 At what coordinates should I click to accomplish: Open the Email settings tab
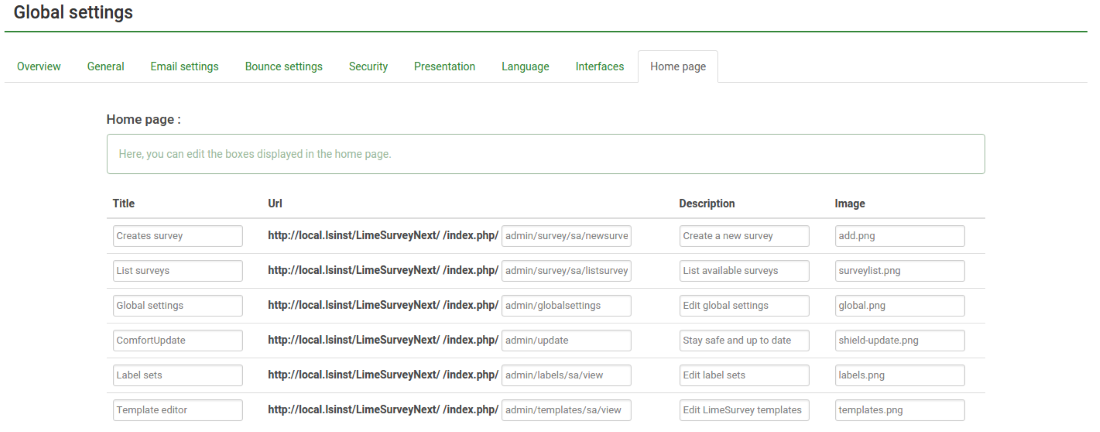184,67
